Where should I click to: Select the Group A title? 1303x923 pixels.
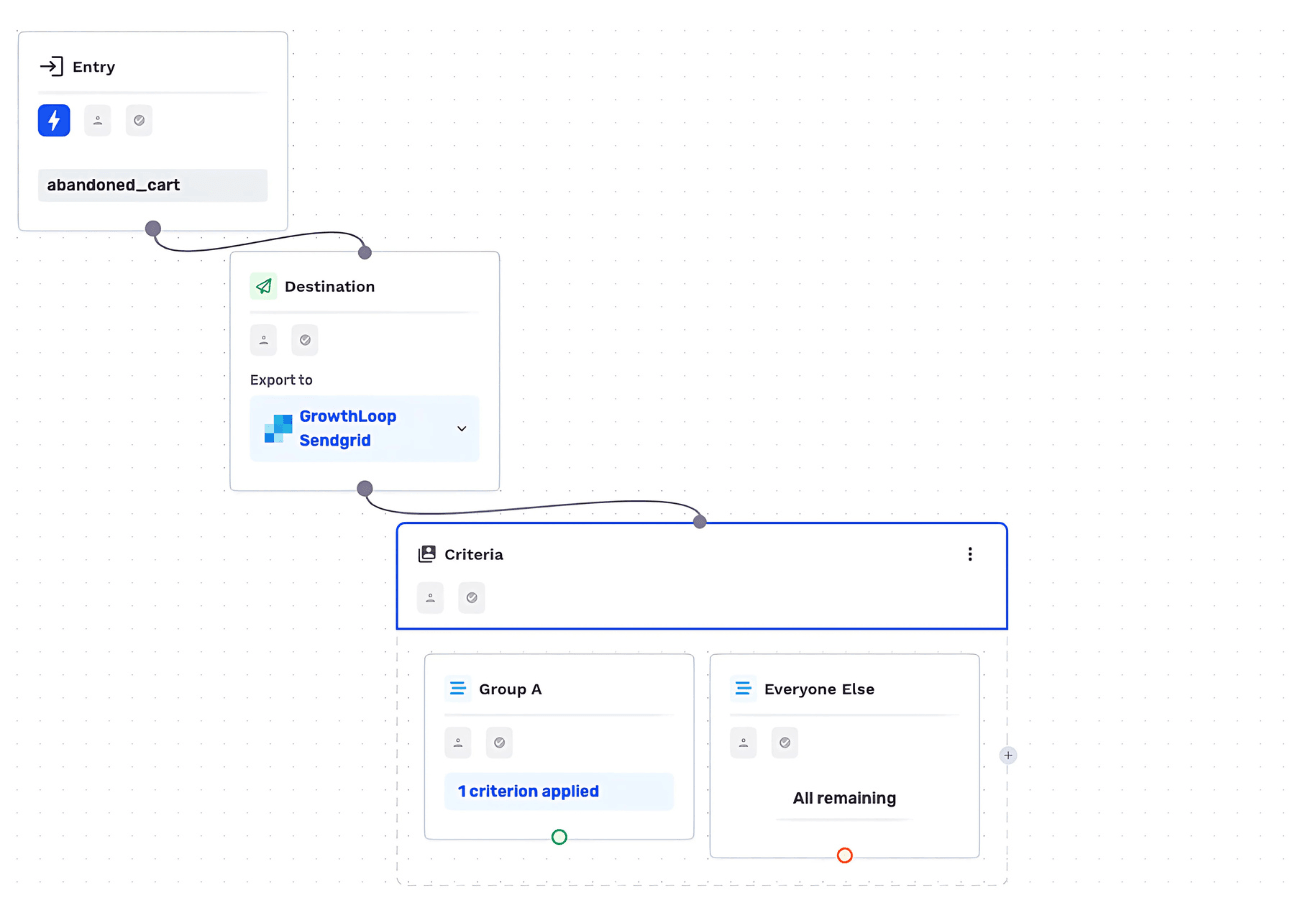click(510, 689)
